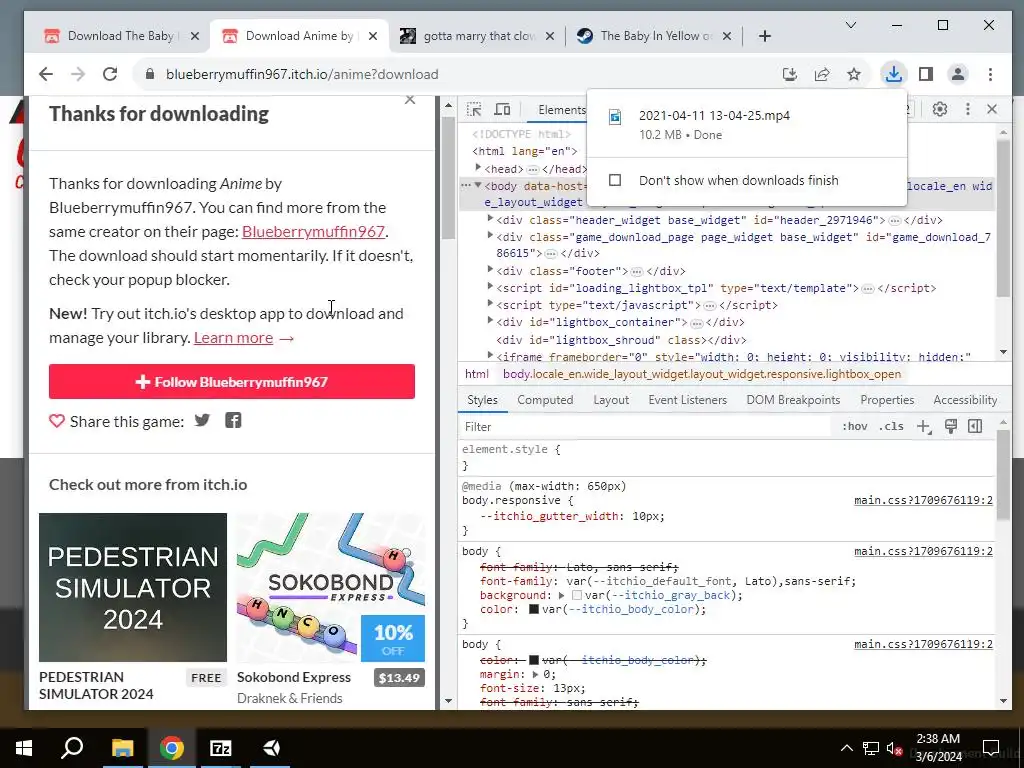Click the new style rule plus icon

(x=923, y=427)
